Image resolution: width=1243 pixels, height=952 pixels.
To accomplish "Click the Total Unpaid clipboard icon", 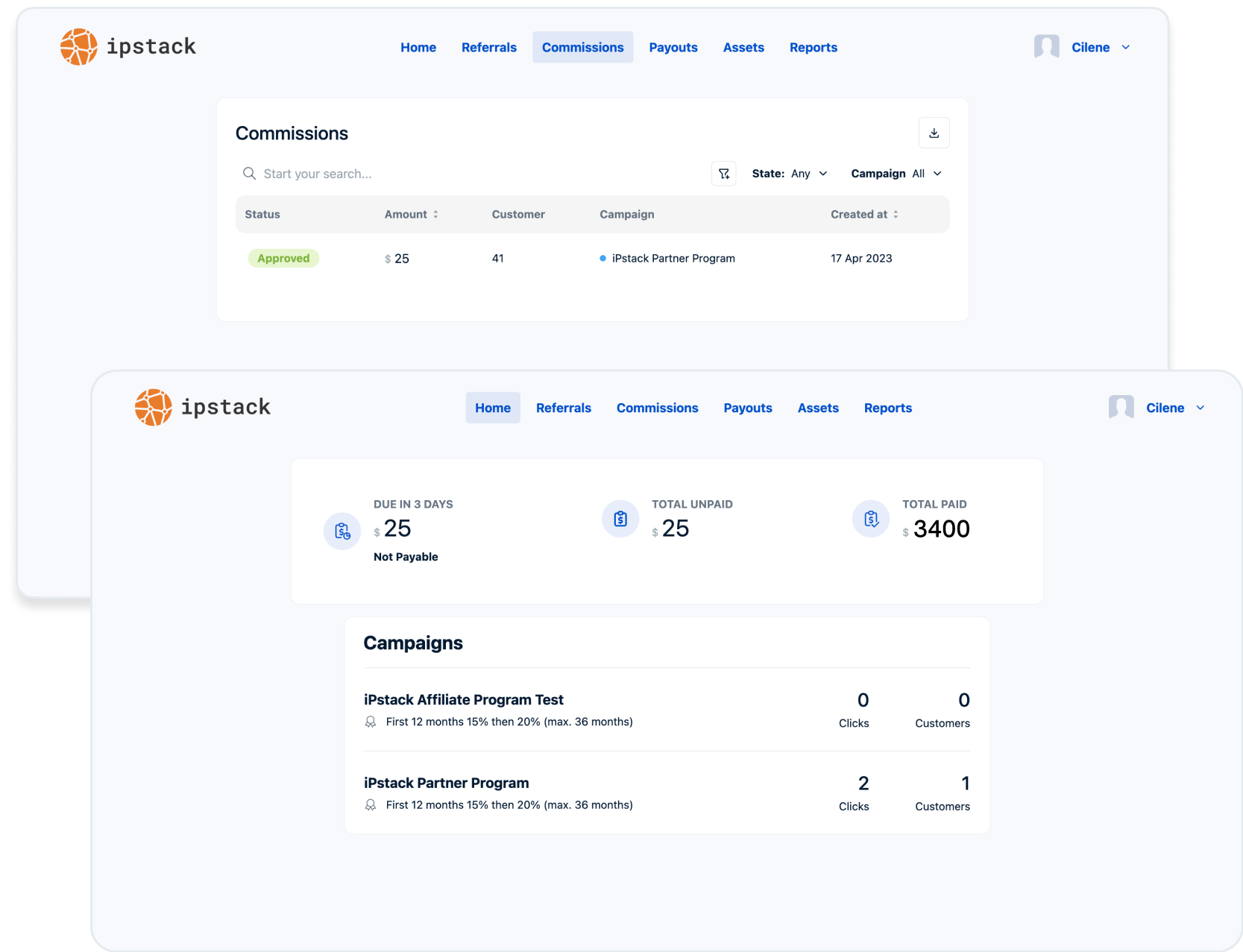I will click(620, 519).
